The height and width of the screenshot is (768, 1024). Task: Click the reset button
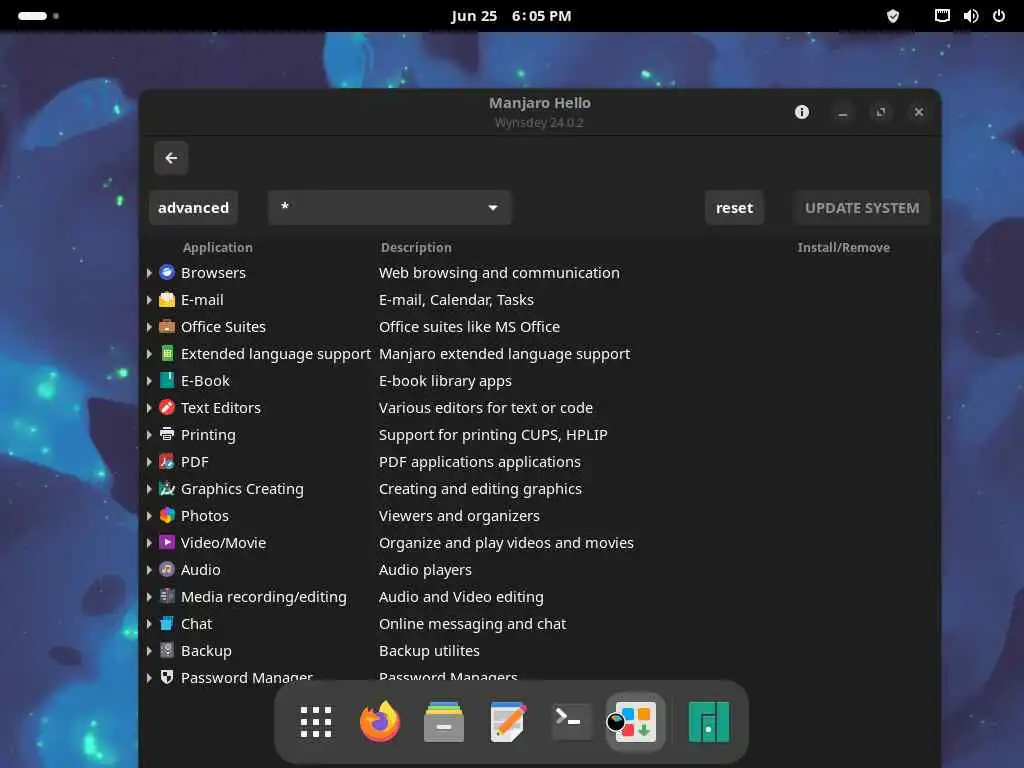coord(734,208)
